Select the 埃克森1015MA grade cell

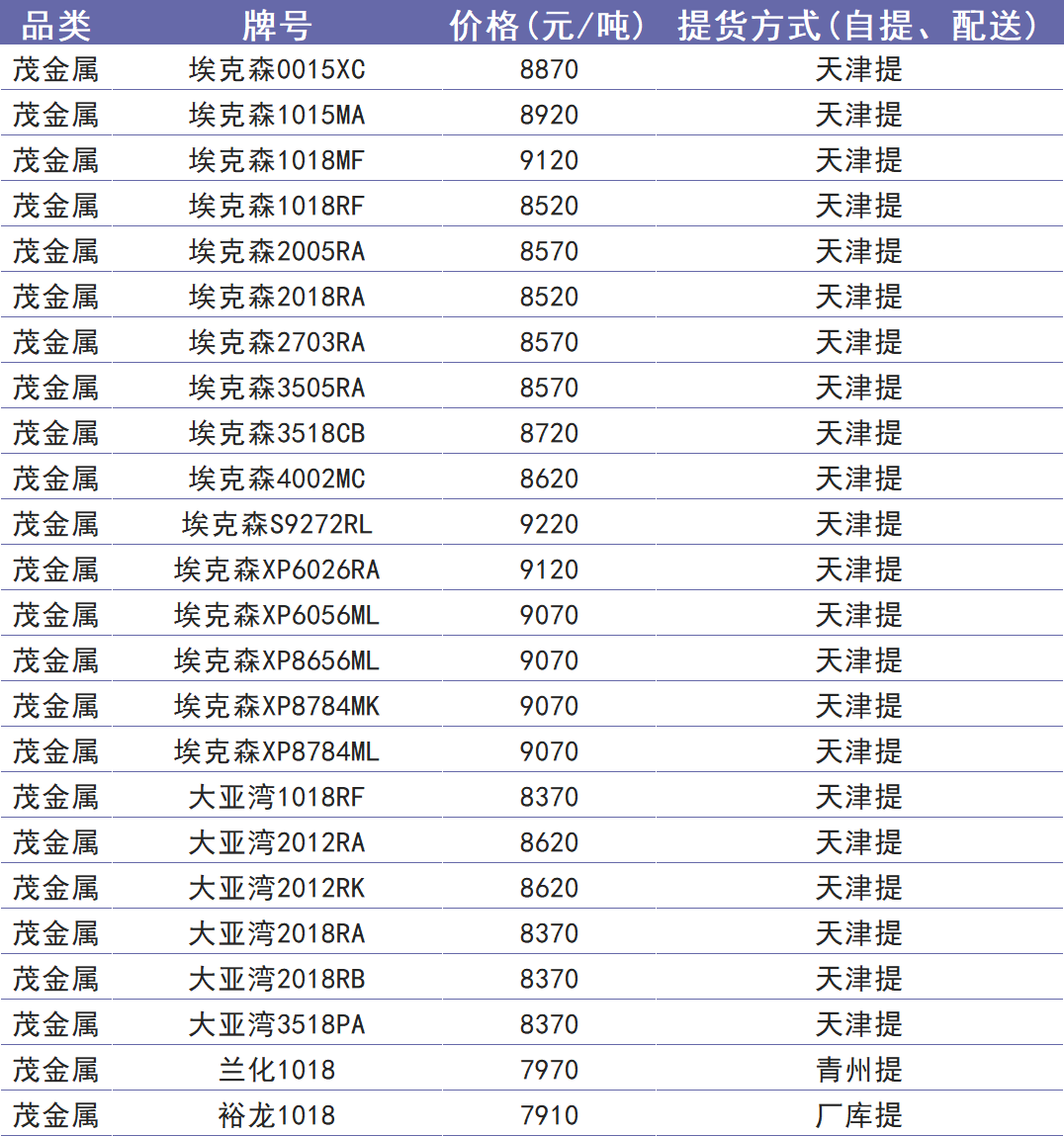(x=277, y=116)
